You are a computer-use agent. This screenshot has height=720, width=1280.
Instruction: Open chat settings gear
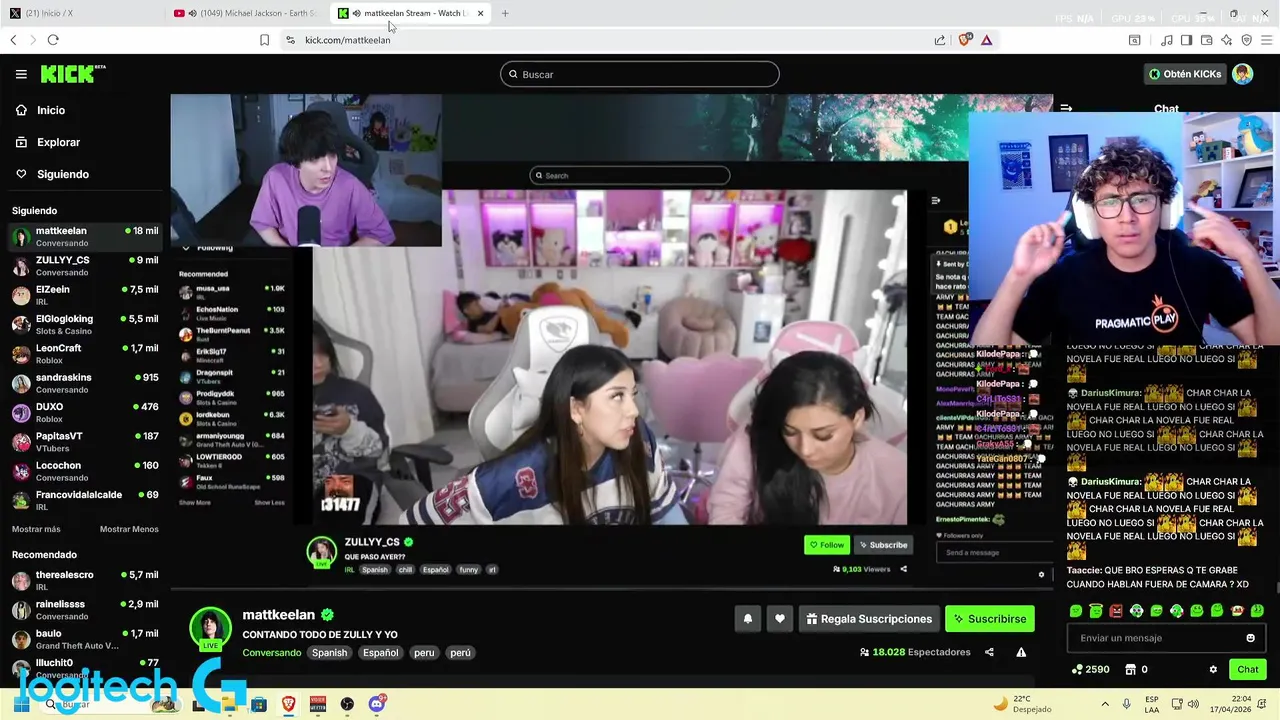[1213, 669]
